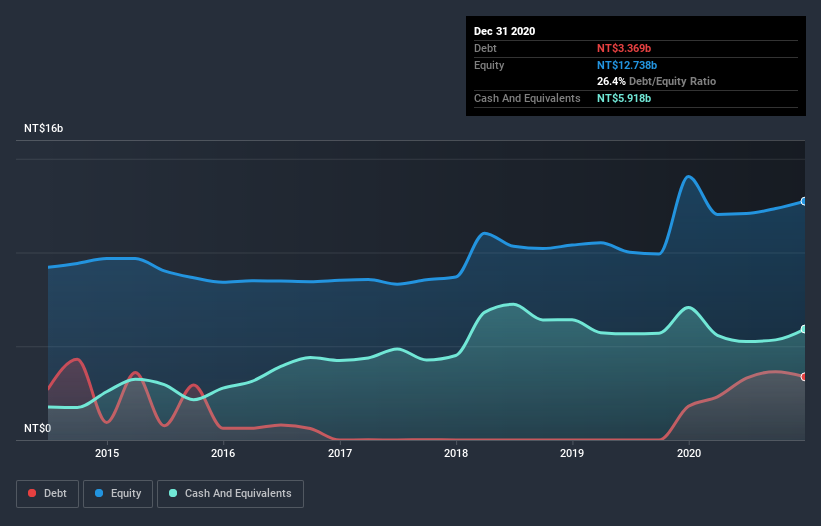Screen dimensions: 821x526
Task: Click the NT$3.369b debt value
Action: 624,48
